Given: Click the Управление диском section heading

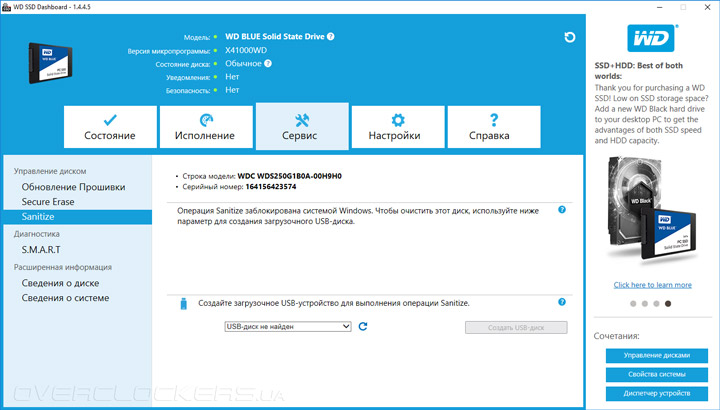Looking at the screenshot, I should pyautogui.click(x=50, y=171).
